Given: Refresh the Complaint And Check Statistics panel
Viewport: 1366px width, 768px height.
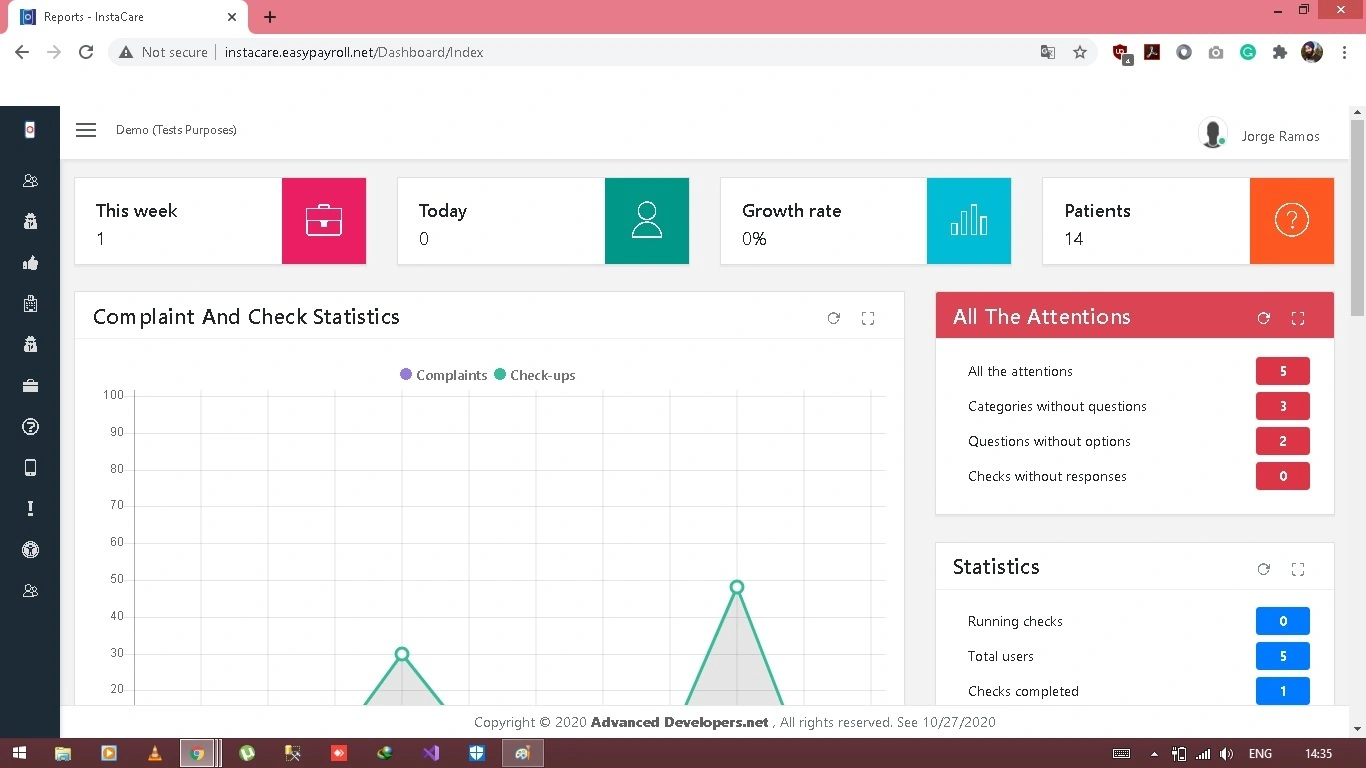Looking at the screenshot, I should [833, 318].
